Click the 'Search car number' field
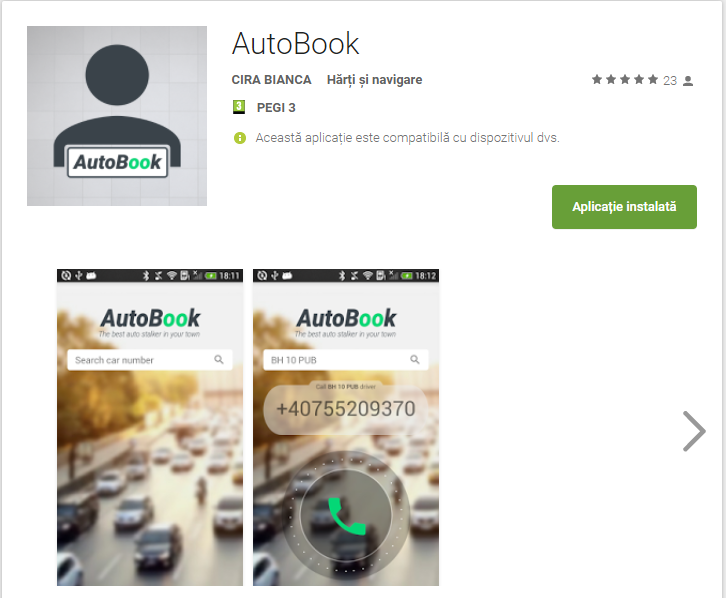726x598 pixels. (x=140, y=360)
